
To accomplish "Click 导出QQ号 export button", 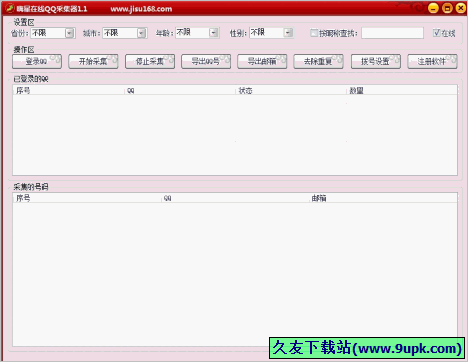I will point(206,61).
